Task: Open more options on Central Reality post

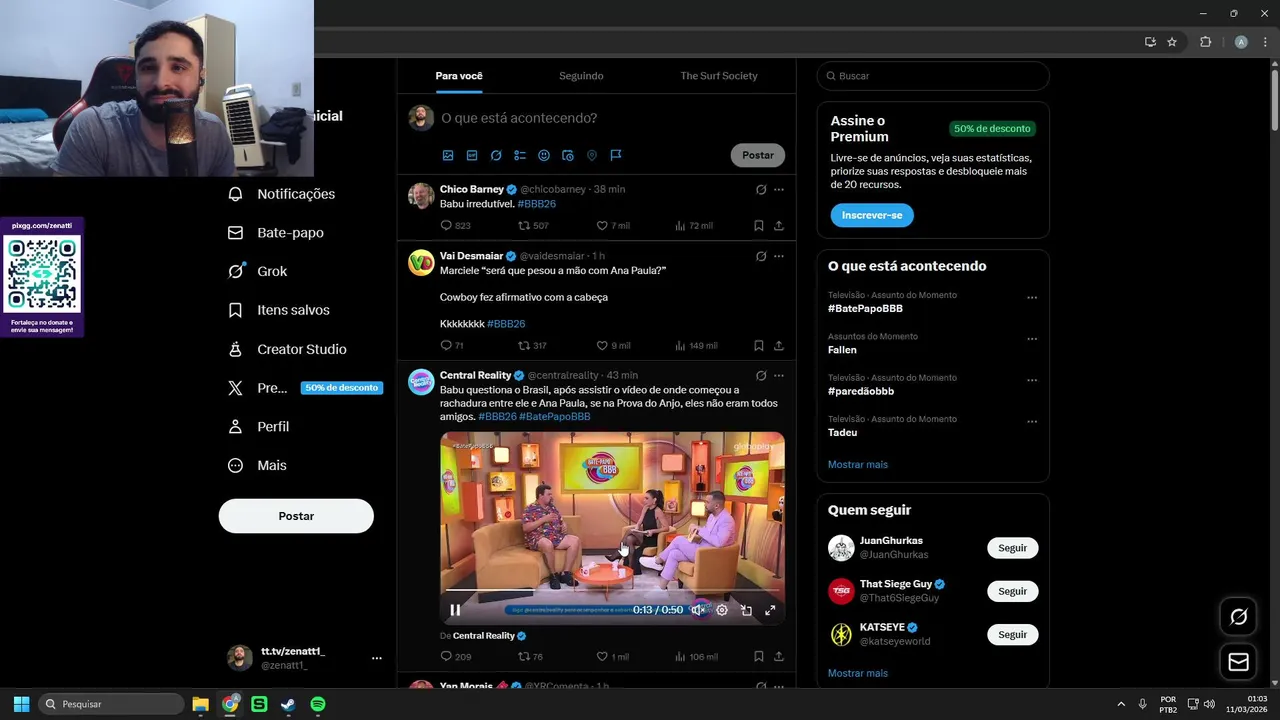Action: [x=779, y=375]
